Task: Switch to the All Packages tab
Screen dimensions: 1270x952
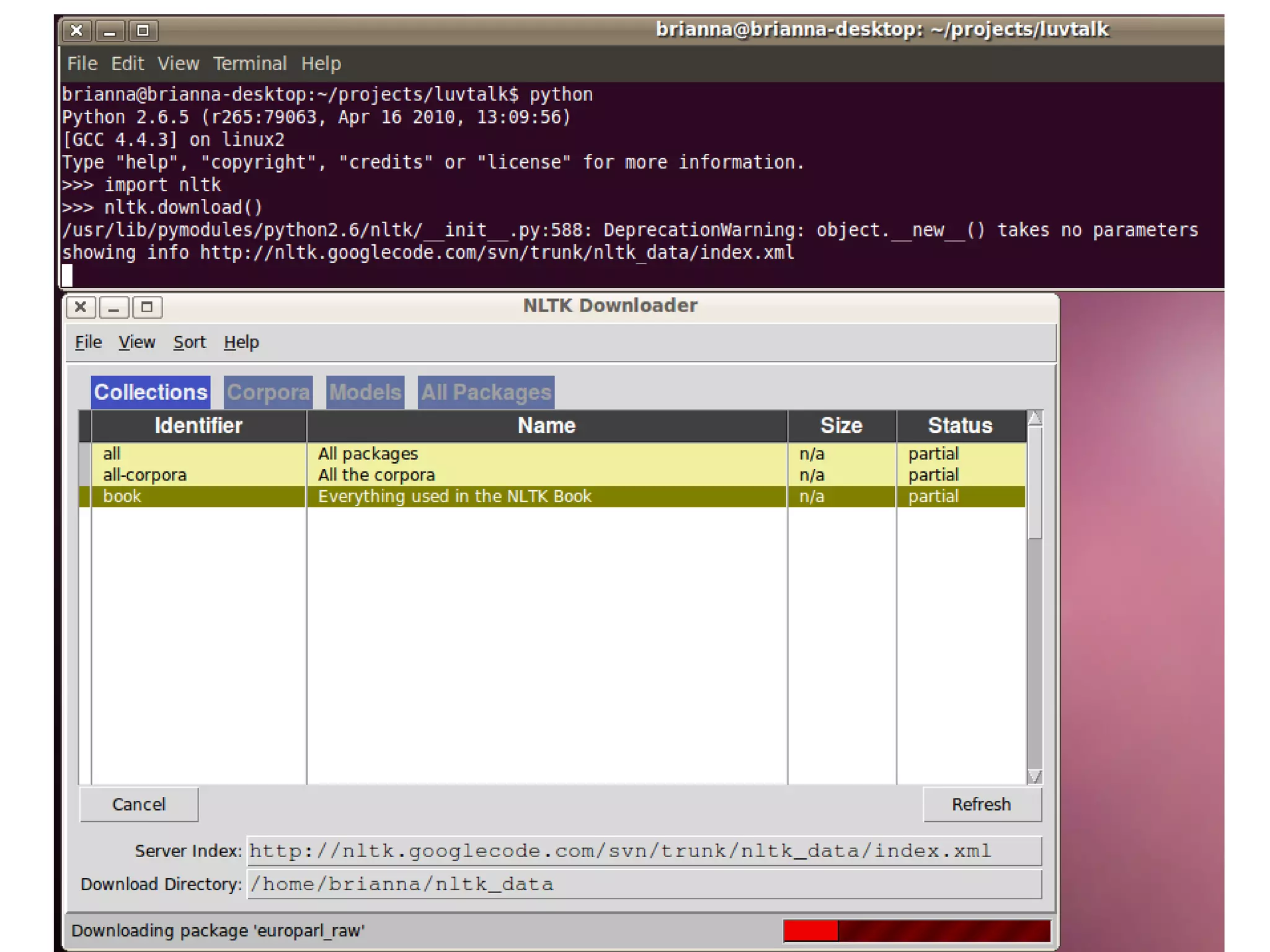Action: (x=486, y=393)
